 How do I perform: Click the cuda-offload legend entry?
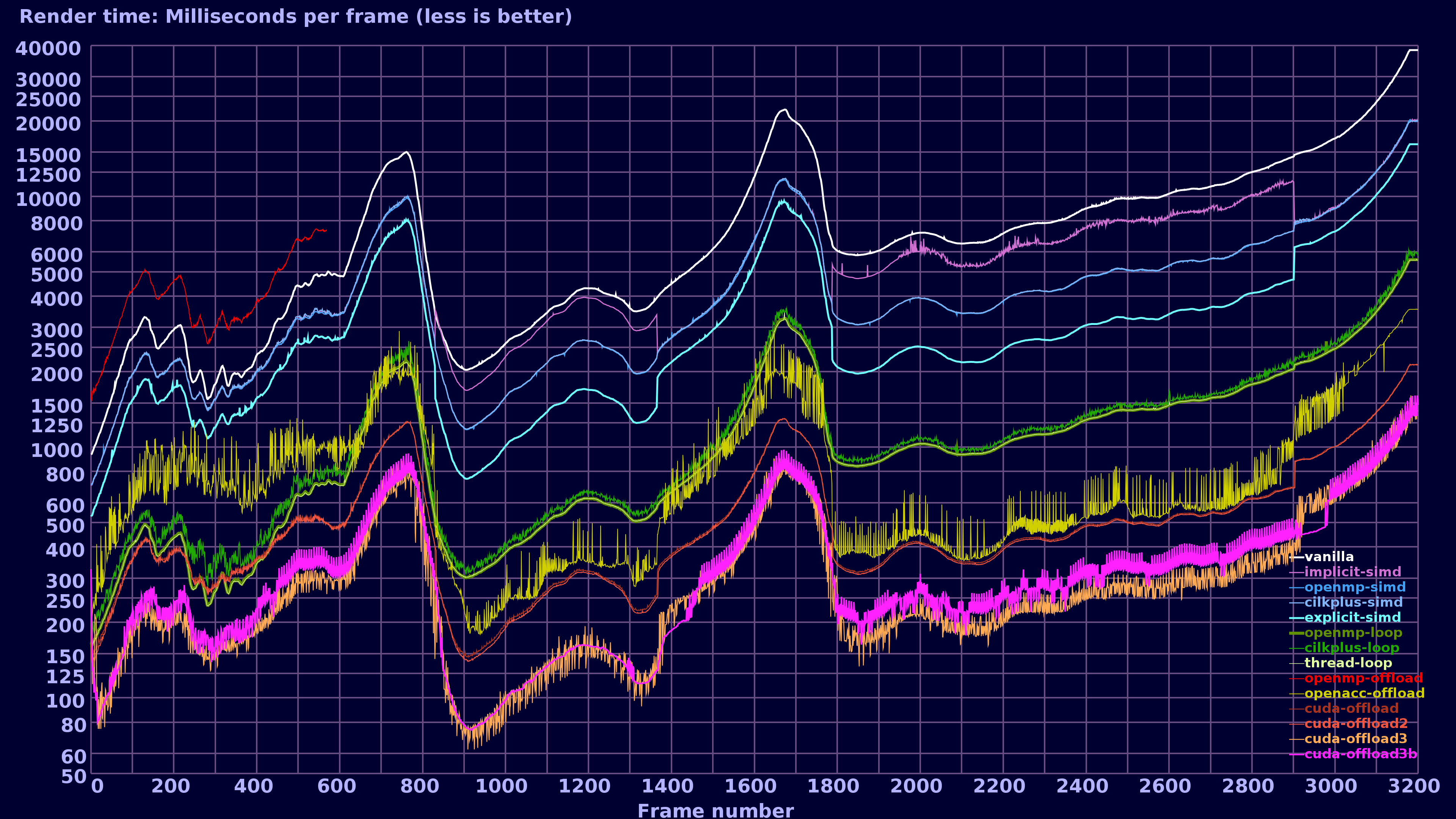coord(1351,708)
